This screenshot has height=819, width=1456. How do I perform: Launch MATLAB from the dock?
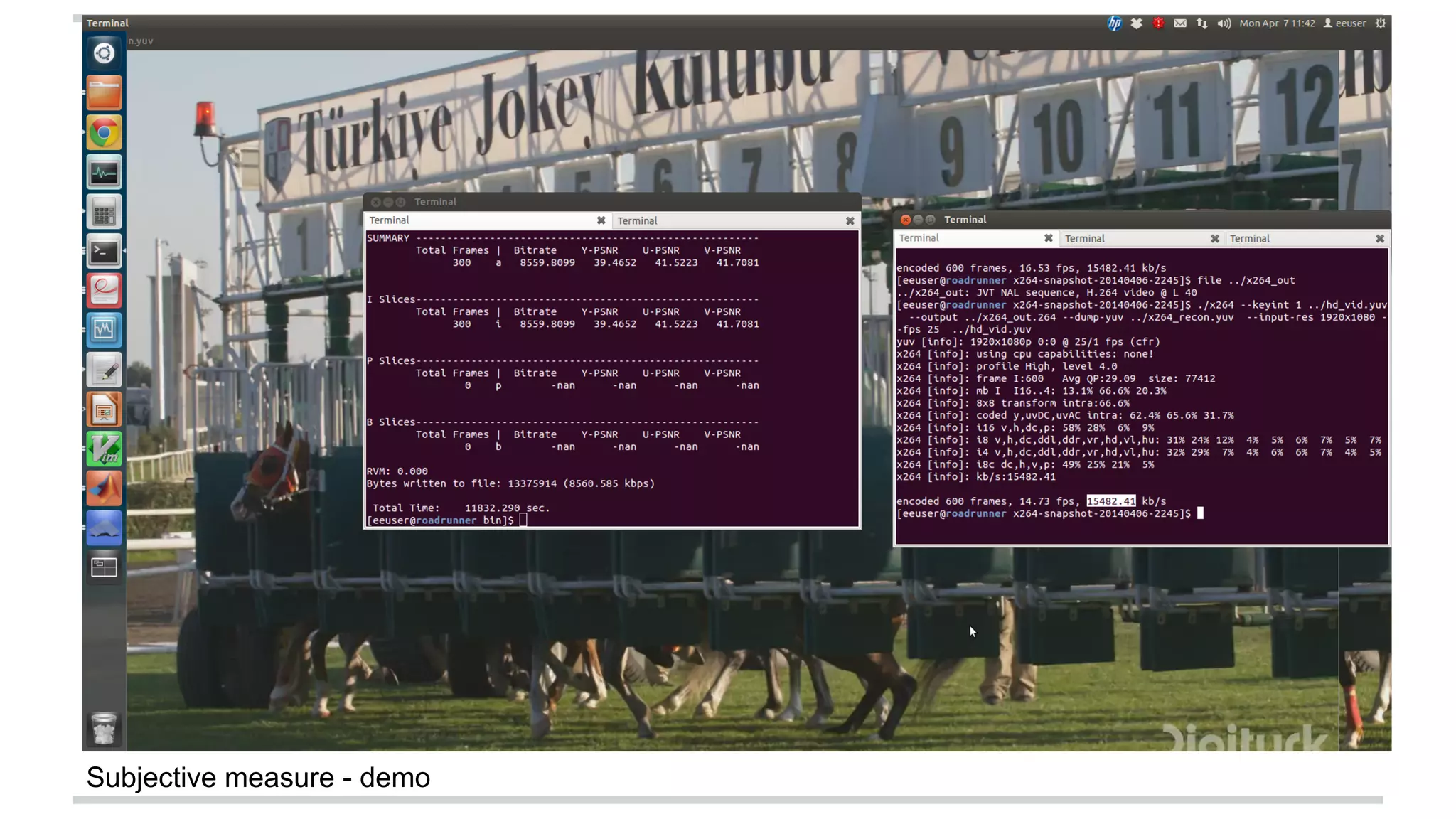click(104, 489)
